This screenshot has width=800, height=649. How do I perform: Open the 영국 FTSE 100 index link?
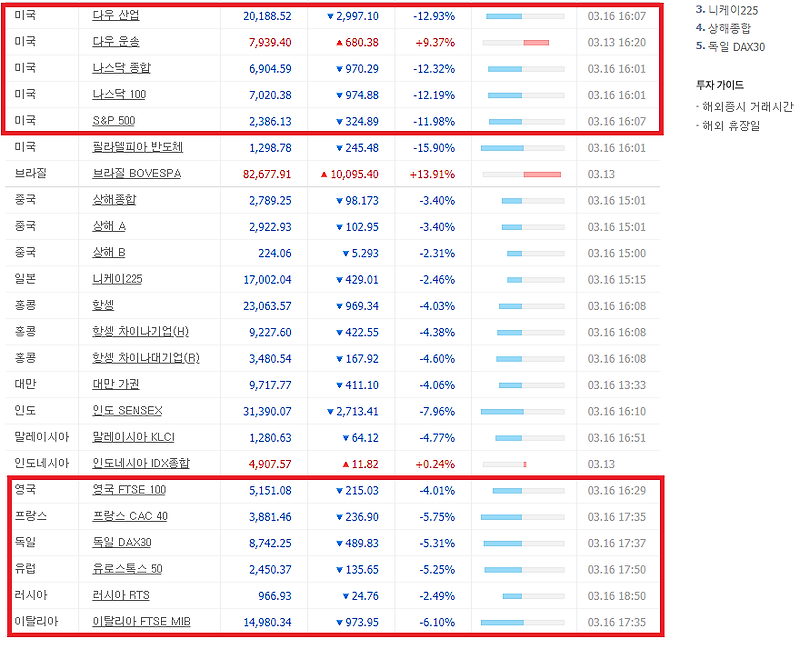point(129,490)
